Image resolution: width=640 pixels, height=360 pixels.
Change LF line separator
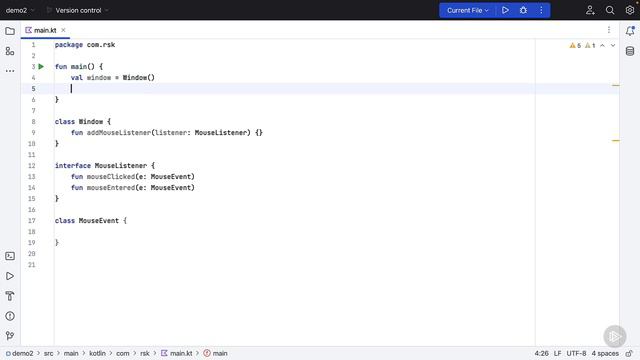(x=558, y=353)
